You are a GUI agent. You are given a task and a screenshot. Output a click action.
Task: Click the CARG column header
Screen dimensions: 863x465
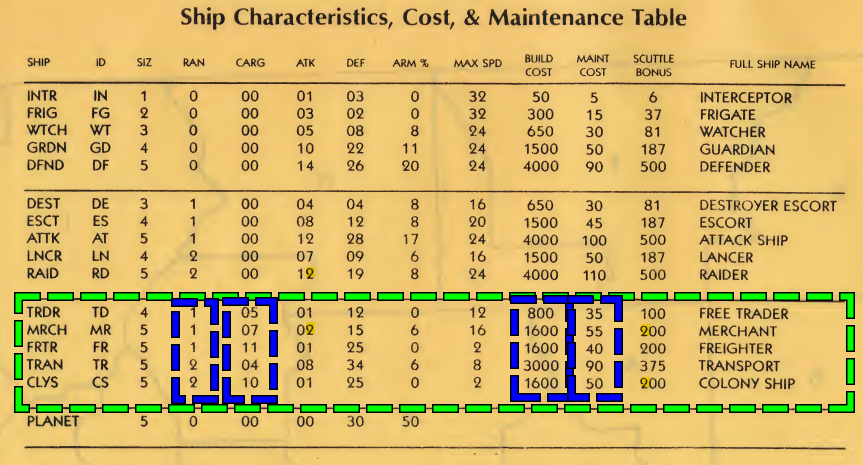tap(250, 63)
